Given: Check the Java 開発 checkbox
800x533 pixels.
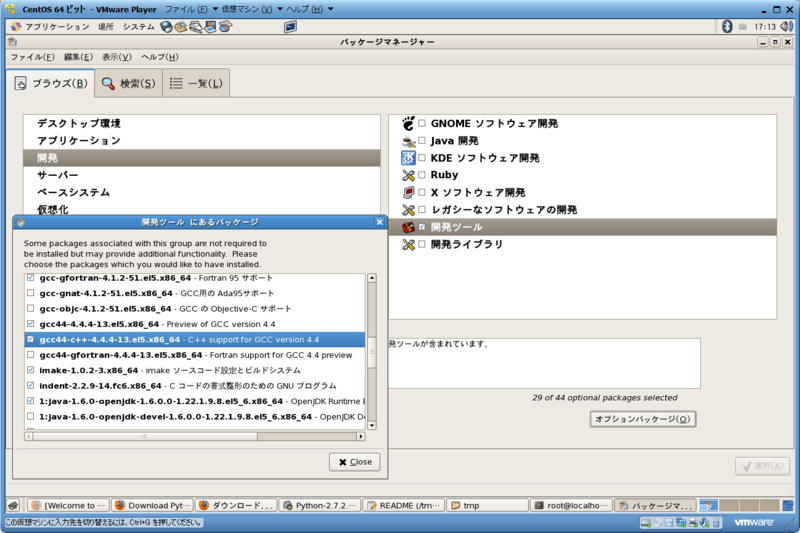Looking at the screenshot, I should [x=422, y=141].
